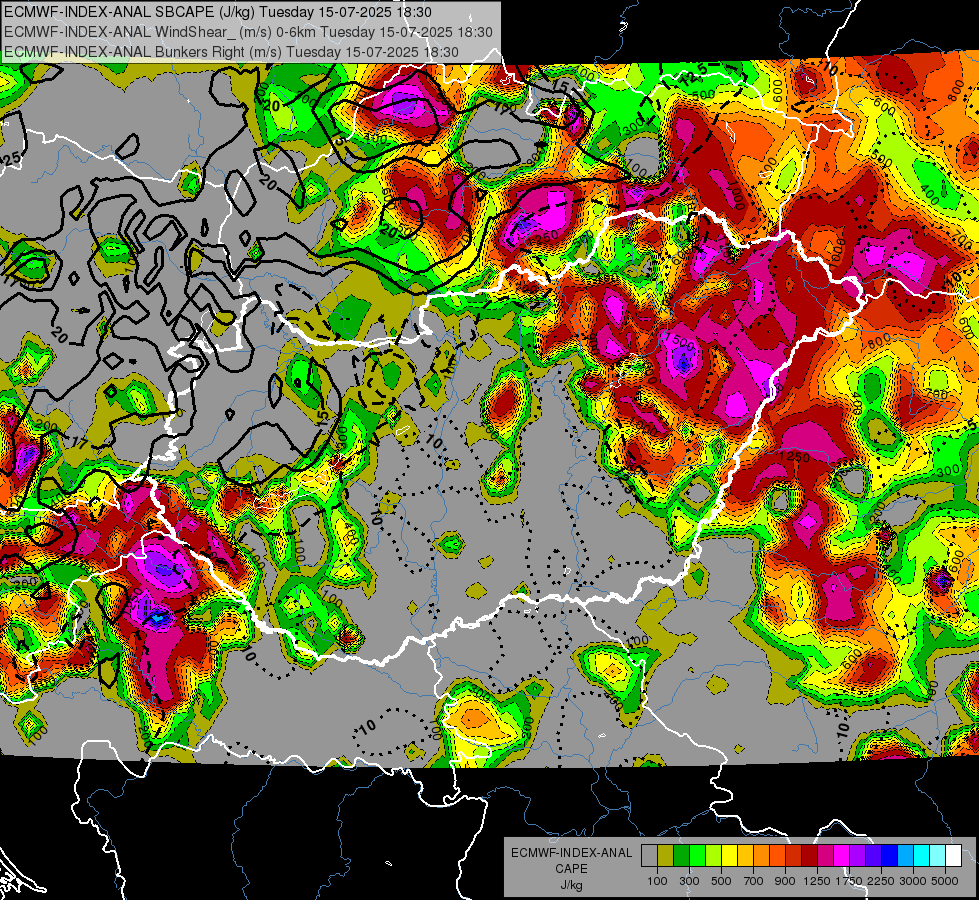Click the pure blue swatch in the CAPE legend

(890, 855)
